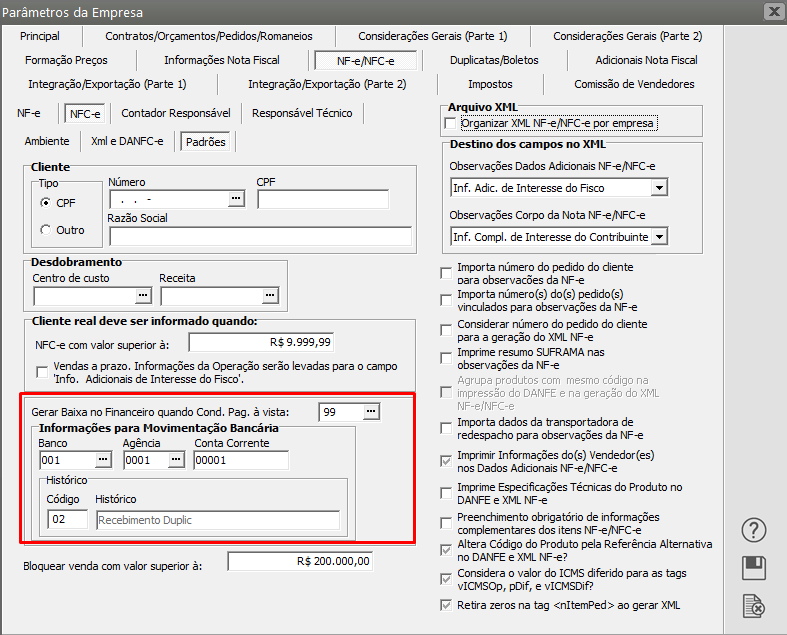
Task: Open Agência lookup ellipsis button
Action: (x=176, y=460)
